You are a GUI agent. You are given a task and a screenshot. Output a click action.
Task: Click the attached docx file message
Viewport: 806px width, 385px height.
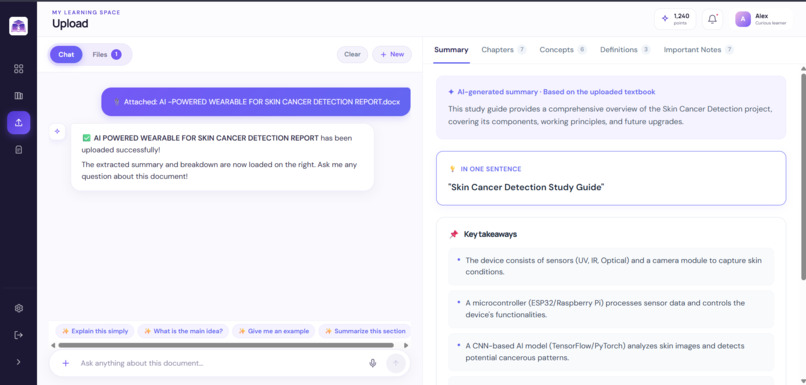[255, 102]
